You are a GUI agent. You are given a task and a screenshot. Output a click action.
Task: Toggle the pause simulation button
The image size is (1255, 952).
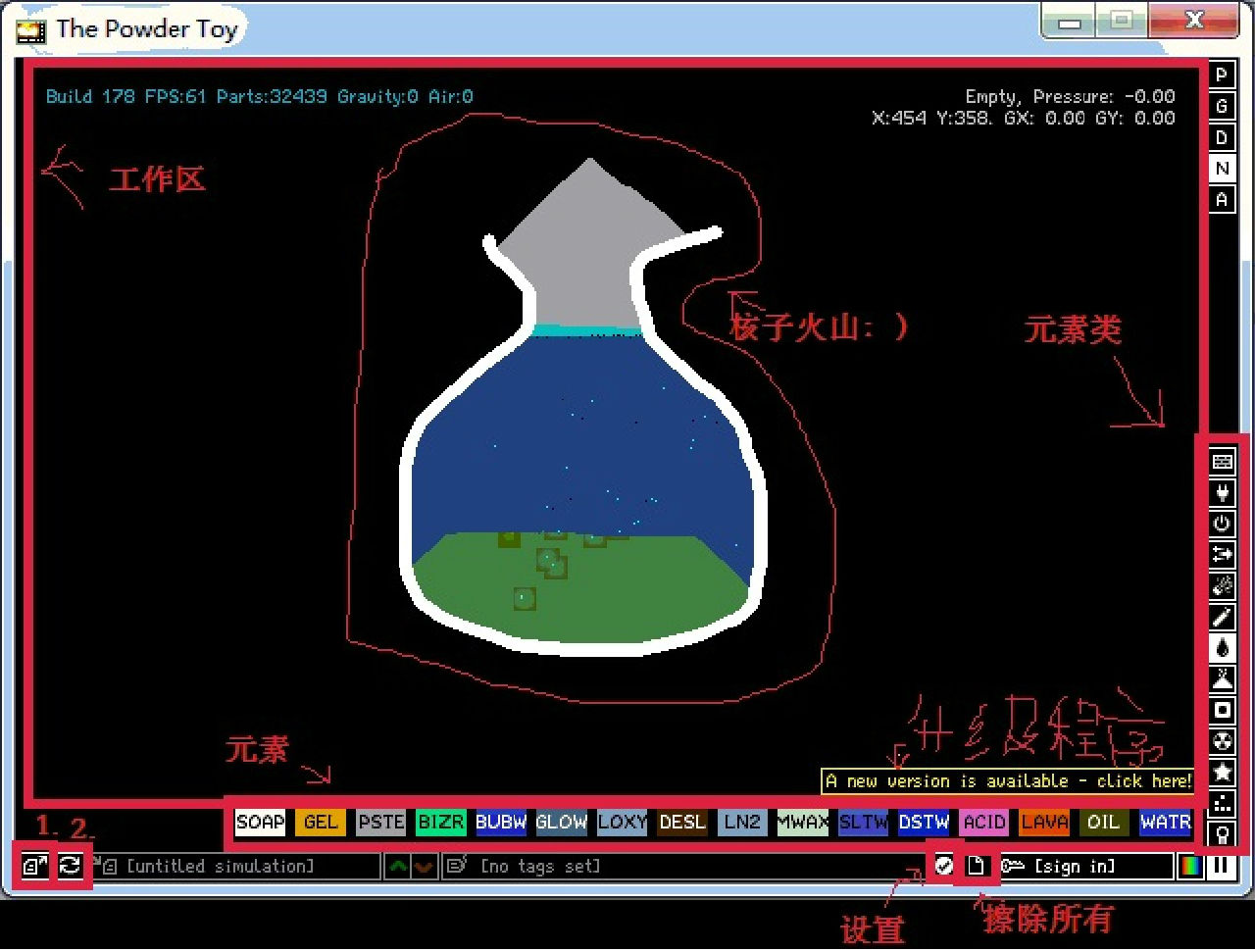tap(1222, 867)
